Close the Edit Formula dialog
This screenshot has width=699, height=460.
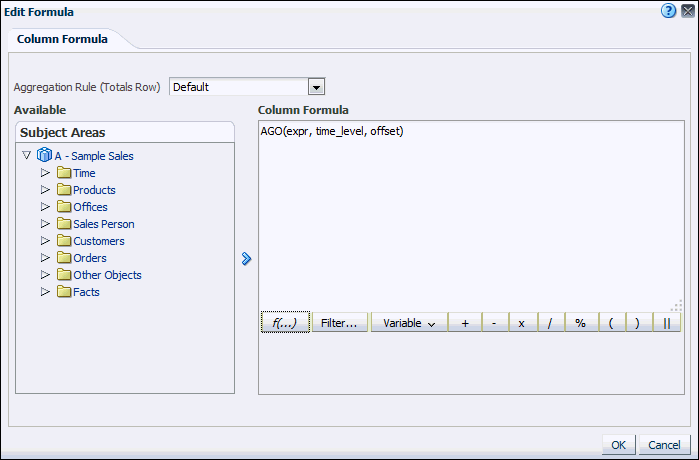point(688,11)
